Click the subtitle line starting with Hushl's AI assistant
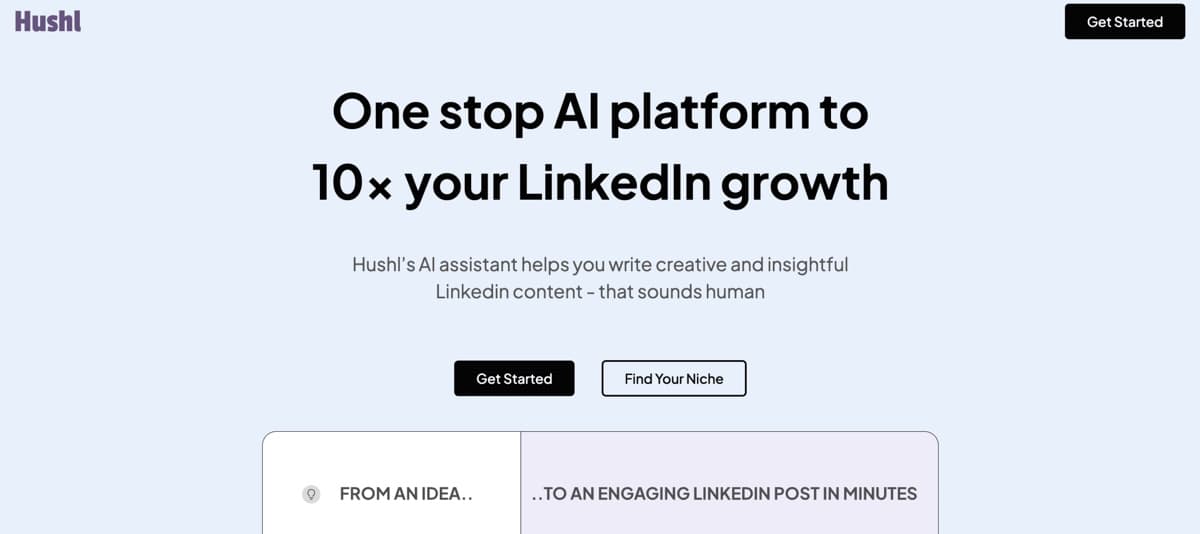Screen dimensions: 1200x534 pyautogui.click(x=600, y=265)
